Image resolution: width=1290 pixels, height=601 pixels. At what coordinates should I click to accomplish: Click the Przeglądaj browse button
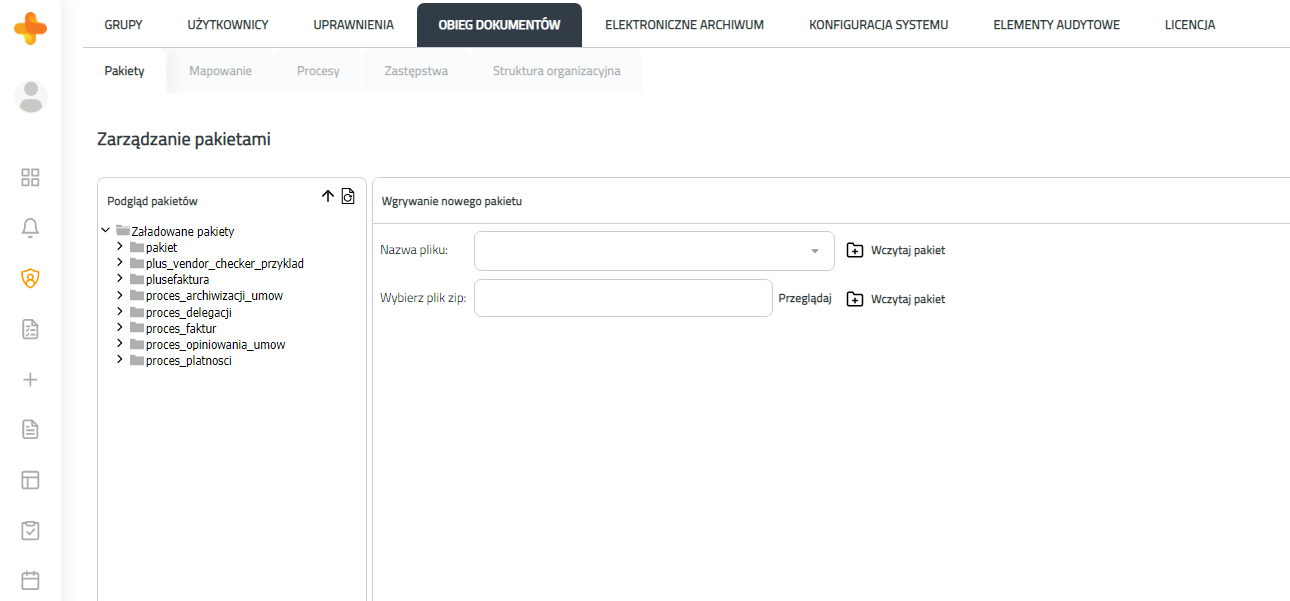click(805, 299)
